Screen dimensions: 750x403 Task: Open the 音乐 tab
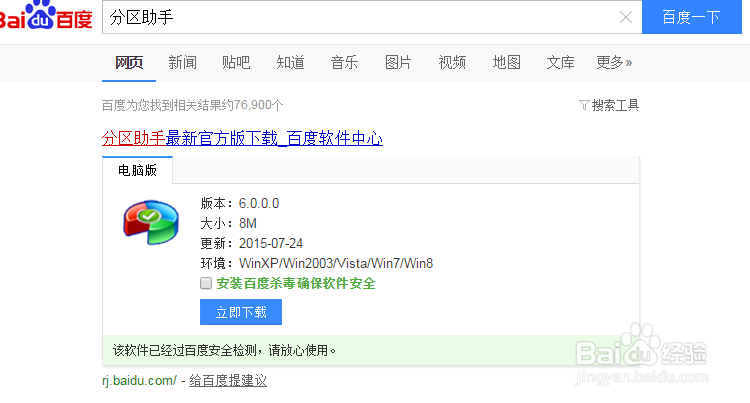point(344,62)
